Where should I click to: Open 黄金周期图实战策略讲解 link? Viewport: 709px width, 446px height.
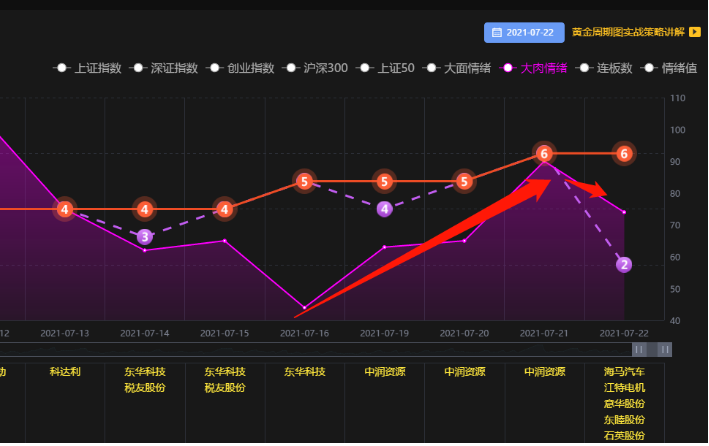click(x=628, y=32)
